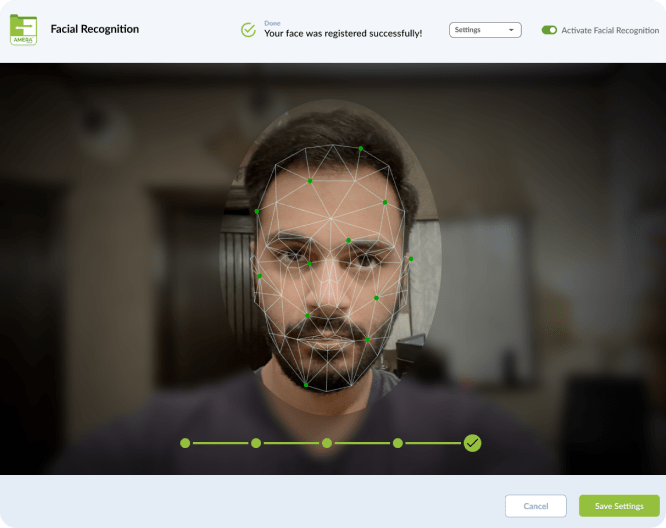The width and height of the screenshot is (666, 528).
Task: Click the green success checkmark in the header
Action: click(x=248, y=30)
